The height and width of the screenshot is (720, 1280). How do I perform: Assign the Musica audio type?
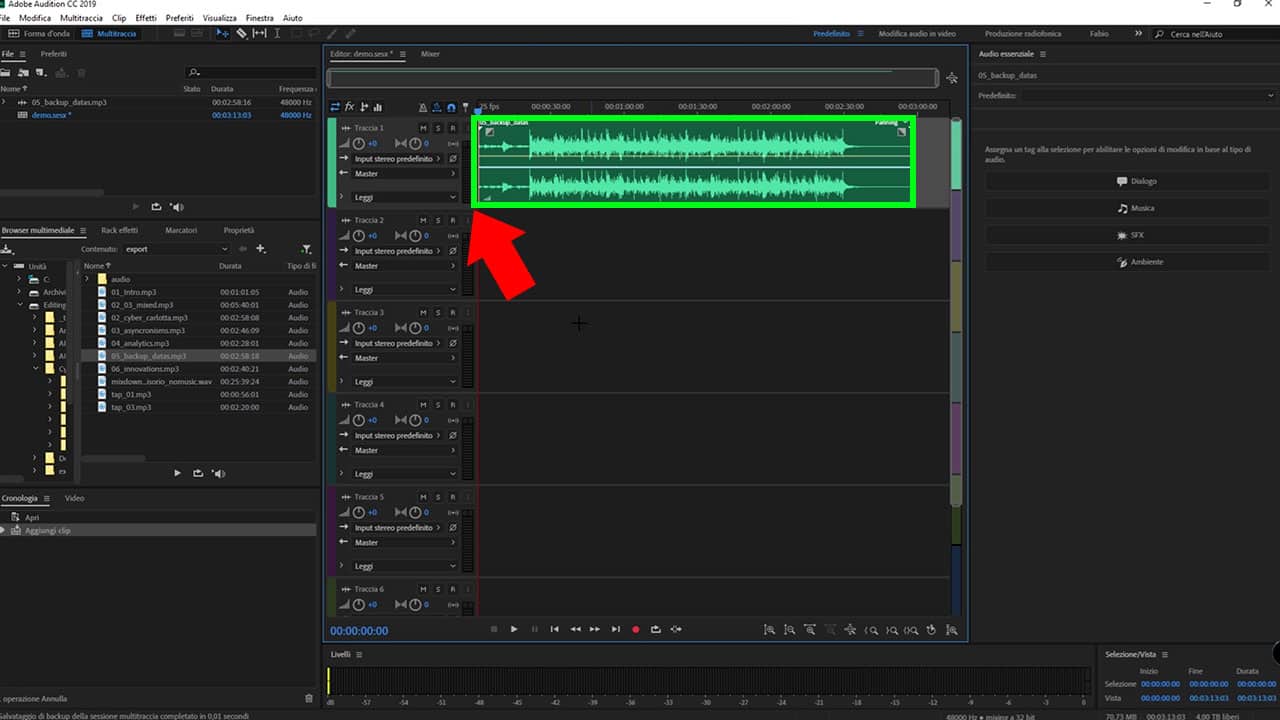pyautogui.click(x=1136, y=208)
